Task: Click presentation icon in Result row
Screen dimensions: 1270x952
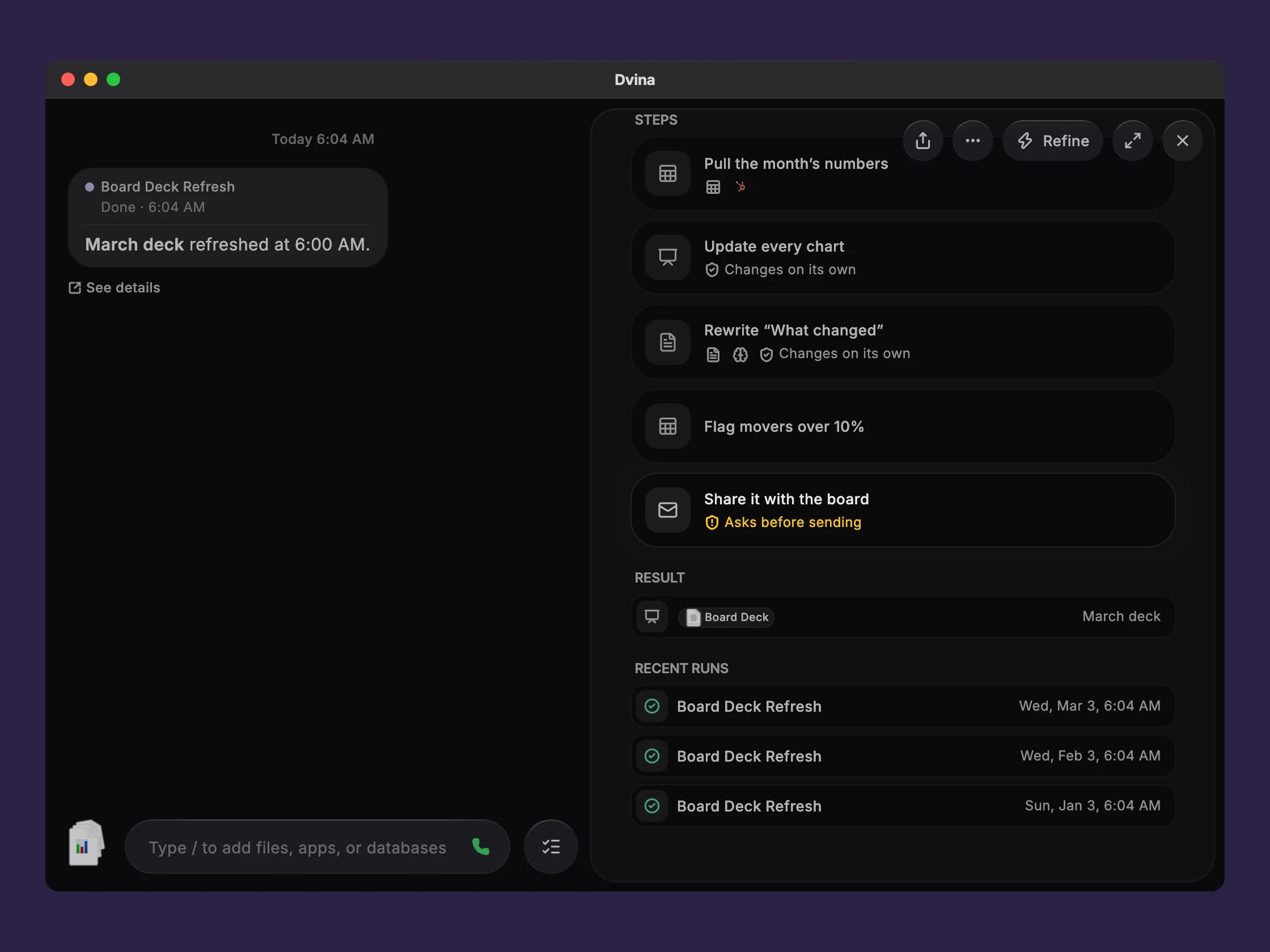Action: click(651, 617)
